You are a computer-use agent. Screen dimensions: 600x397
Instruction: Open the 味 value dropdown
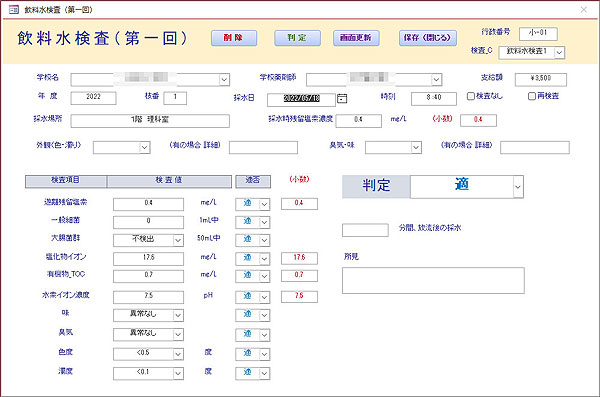(178, 315)
